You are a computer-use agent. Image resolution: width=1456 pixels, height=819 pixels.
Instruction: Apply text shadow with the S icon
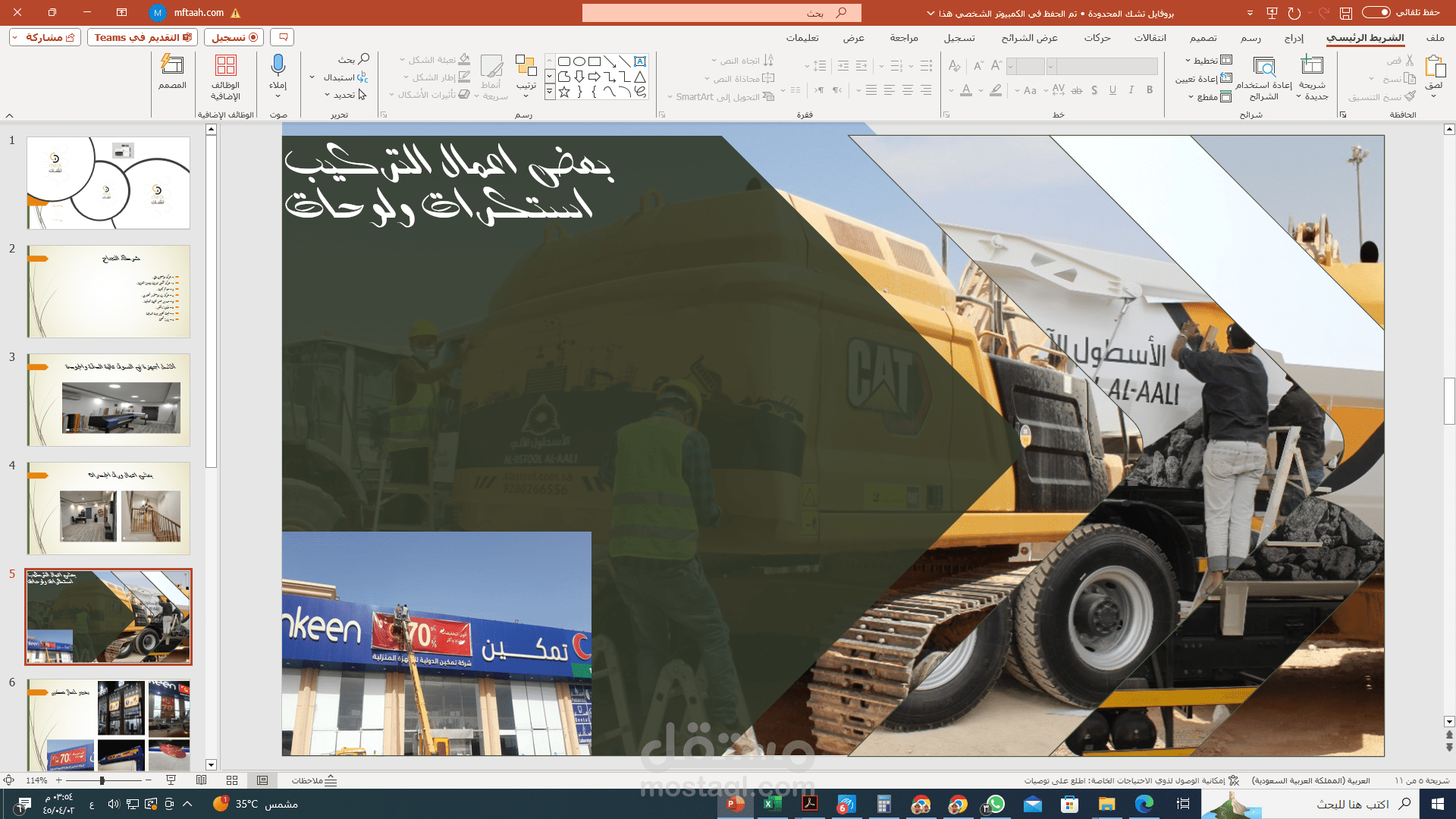click(1094, 90)
